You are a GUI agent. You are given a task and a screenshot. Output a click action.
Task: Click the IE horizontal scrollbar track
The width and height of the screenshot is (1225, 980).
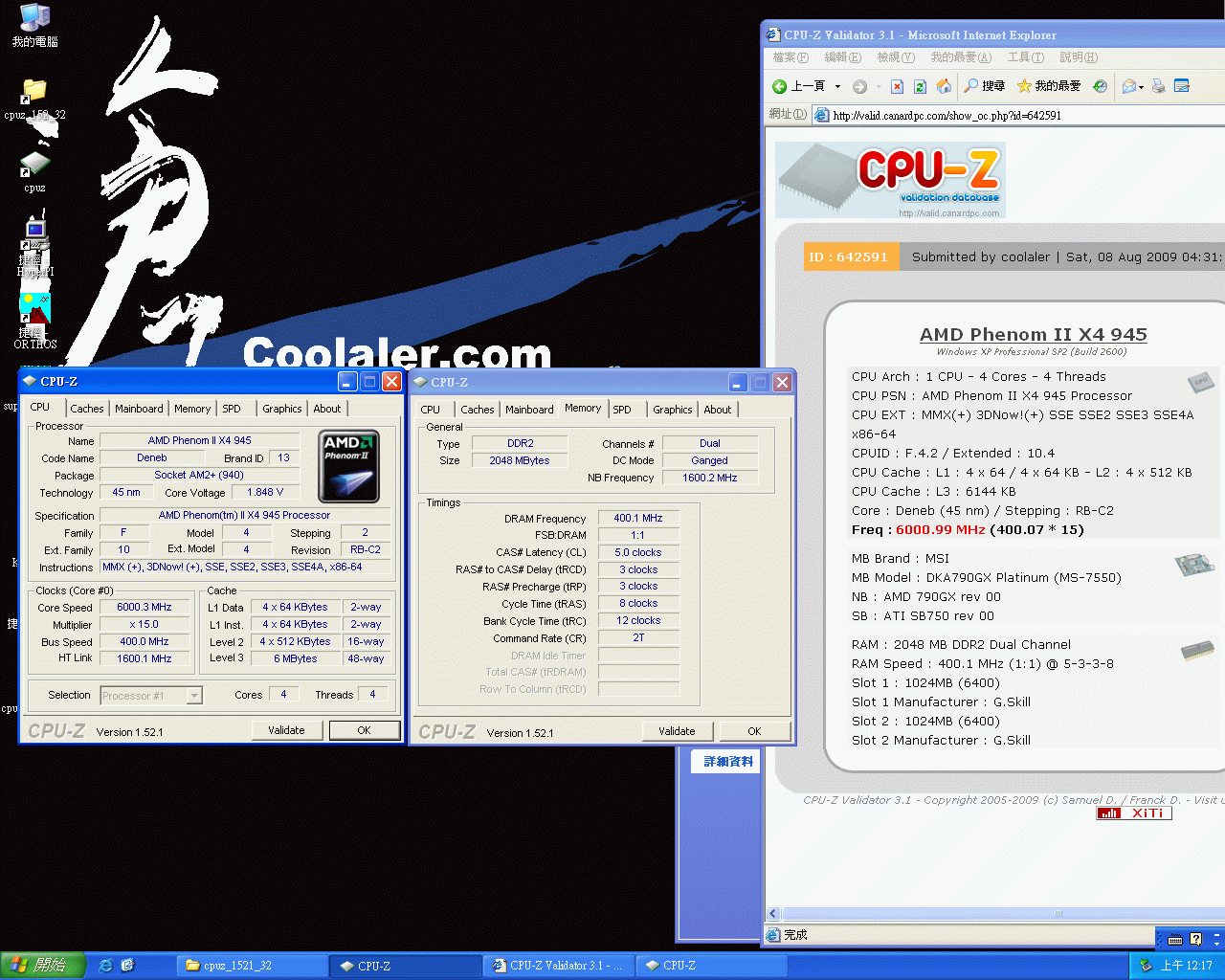[x=1002, y=914]
